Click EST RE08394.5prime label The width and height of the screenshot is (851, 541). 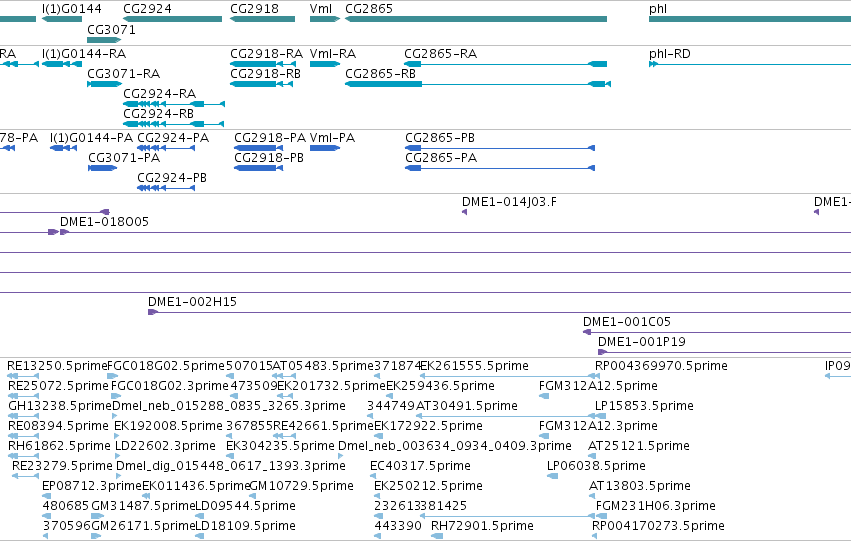point(59,426)
